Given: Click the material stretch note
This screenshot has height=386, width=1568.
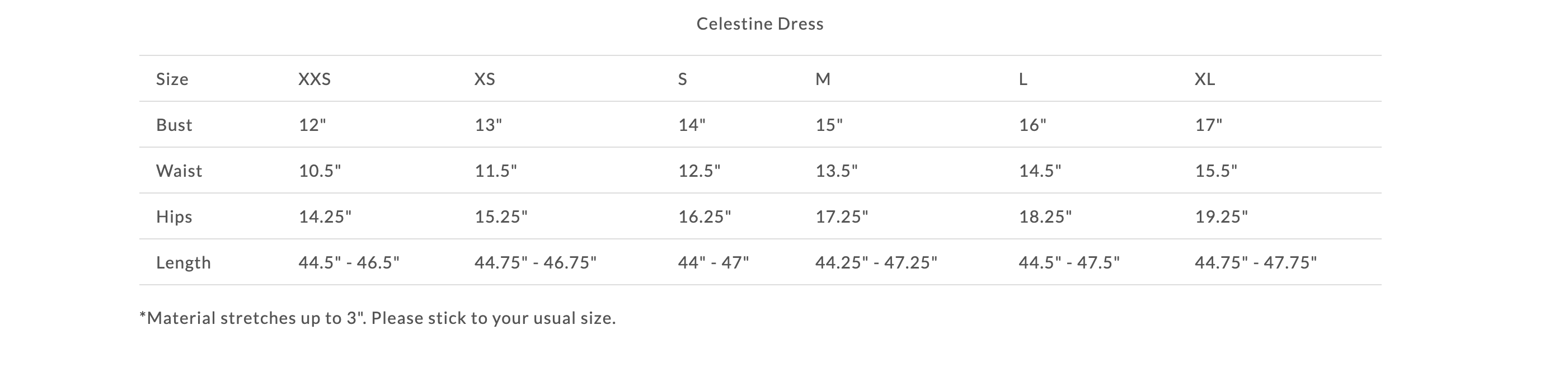Looking at the screenshot, I should (377, 318).
